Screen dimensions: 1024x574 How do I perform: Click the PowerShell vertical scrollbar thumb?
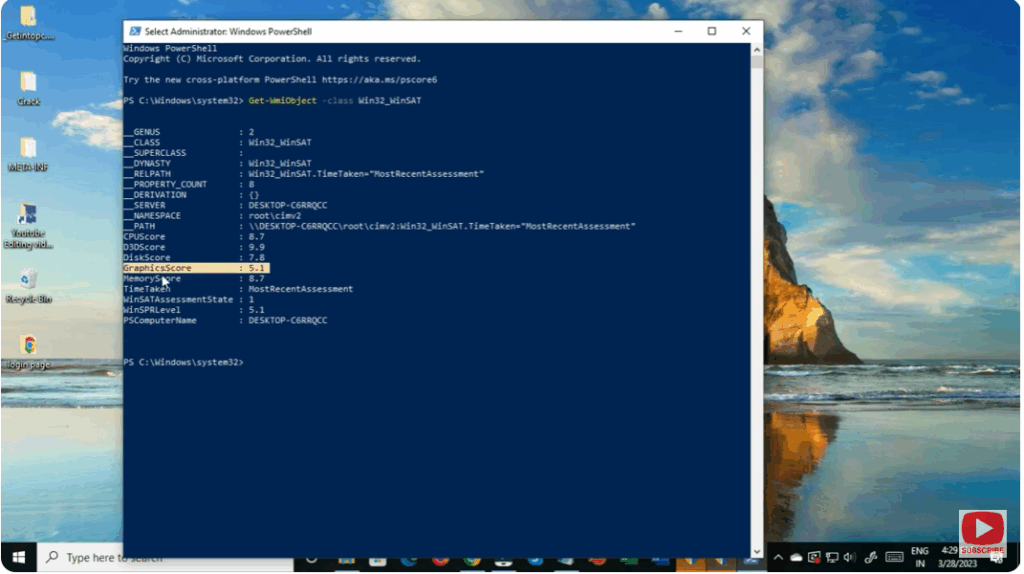pos(757,62)
